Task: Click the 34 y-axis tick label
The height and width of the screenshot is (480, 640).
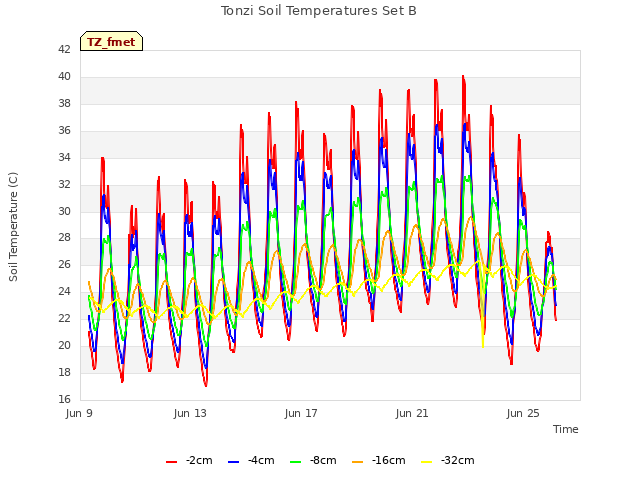Action: 64,157
